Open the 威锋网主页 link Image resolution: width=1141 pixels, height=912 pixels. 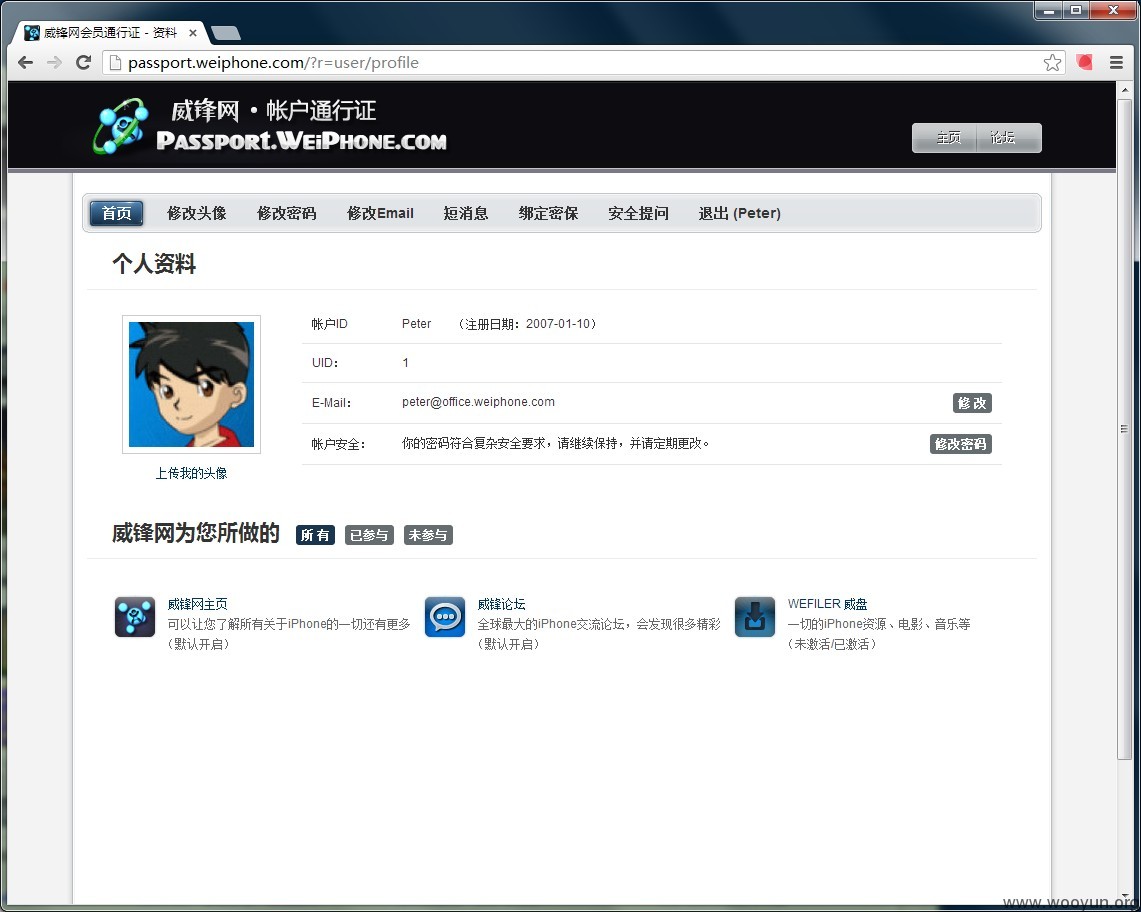(198, 604)
